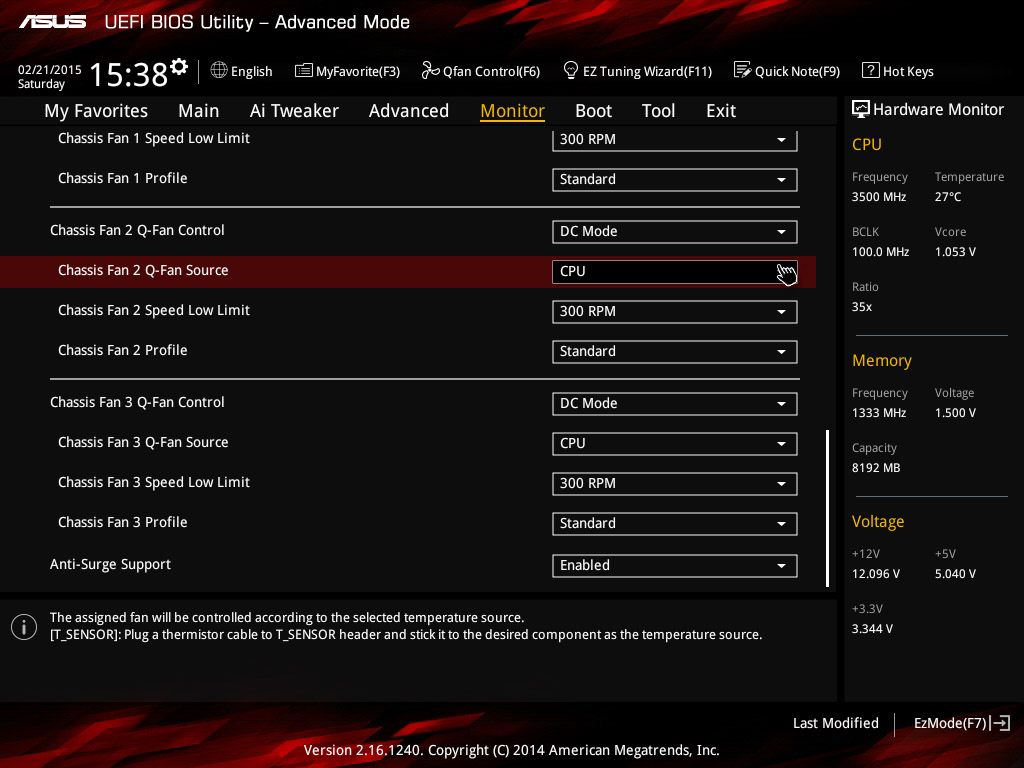Click the Hardware Monitor screen icon
Image resolution: width=1024 pixels, height=768 pixels.
tap(861, 109)
